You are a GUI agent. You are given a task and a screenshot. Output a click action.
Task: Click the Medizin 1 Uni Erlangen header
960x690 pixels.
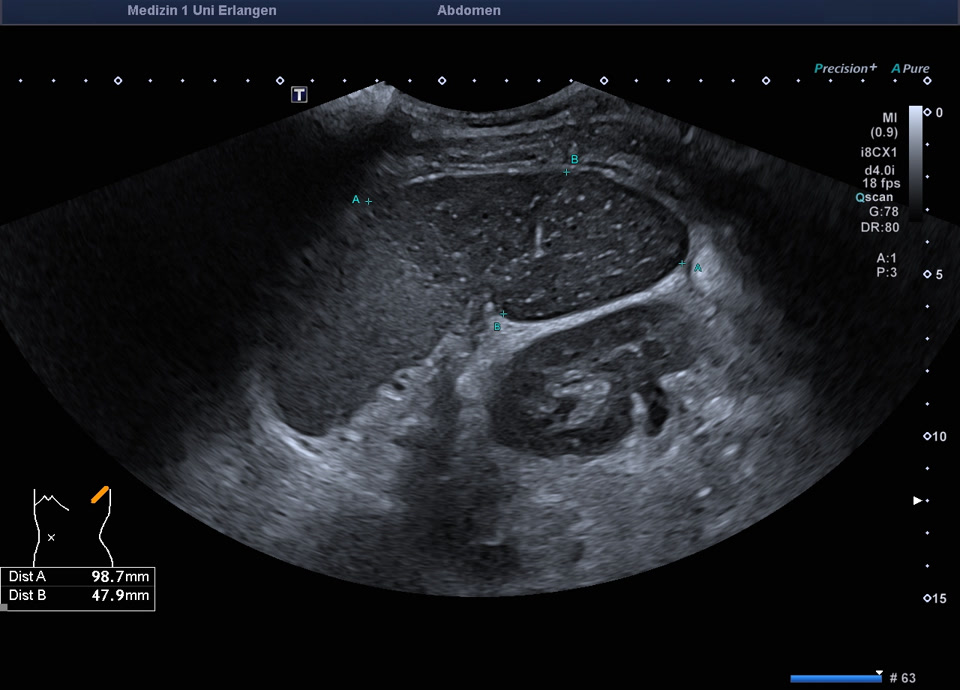point(202,11)
